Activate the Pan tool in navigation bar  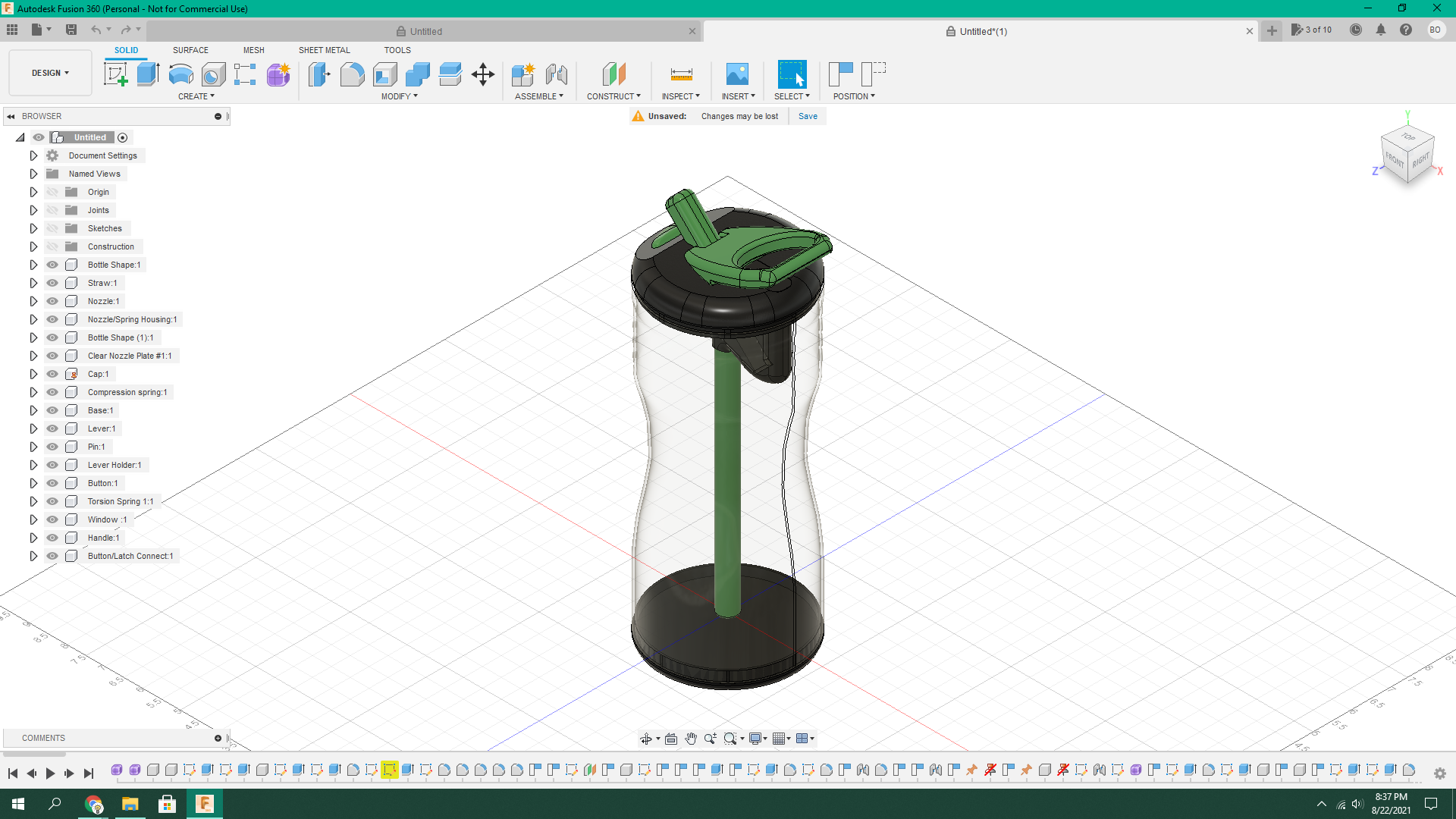tap(691, 738)
